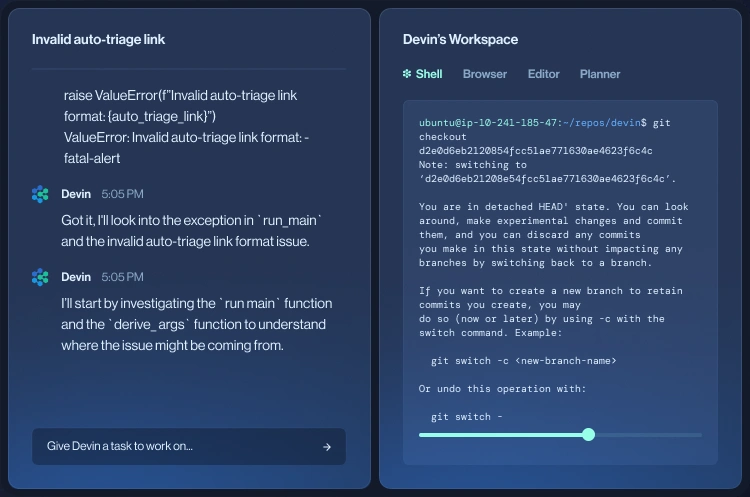Click the Devin name above the "Got it" message
Image resolution: width=750 pixels, height=497 pixels.
coord(76,194)
